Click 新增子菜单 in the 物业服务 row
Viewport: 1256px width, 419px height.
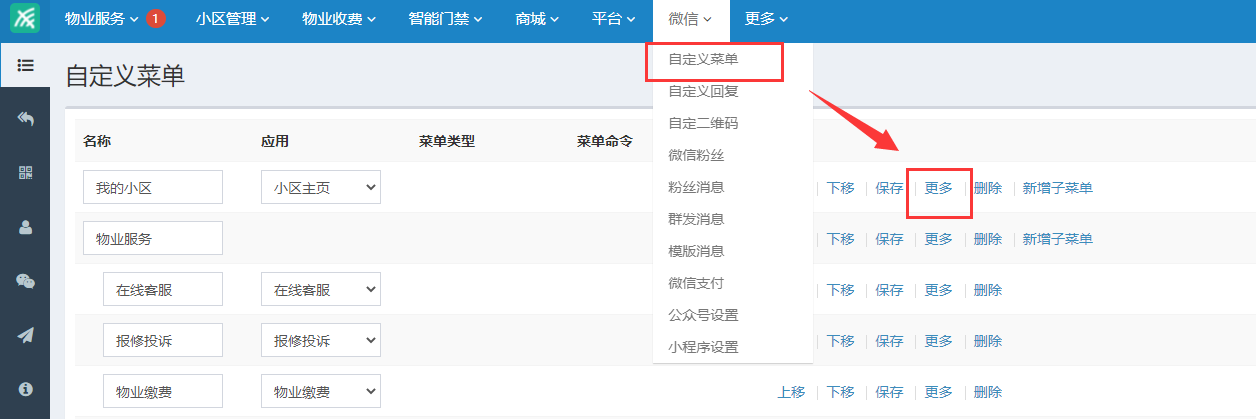tap(1058, 239)
